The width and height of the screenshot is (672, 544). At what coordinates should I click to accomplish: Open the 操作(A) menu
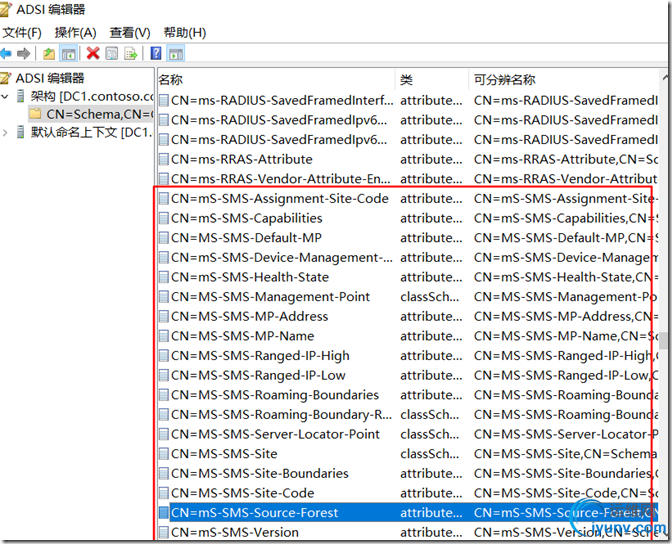tap(75, 33)
